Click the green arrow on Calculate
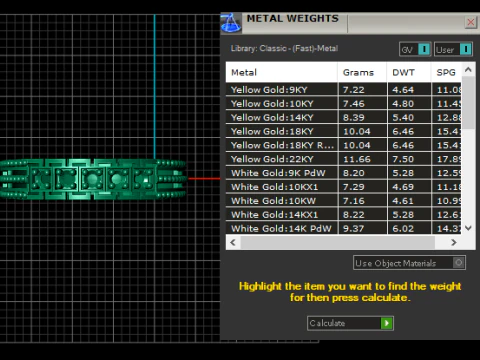480x360 pixels. tap(387, 323)
